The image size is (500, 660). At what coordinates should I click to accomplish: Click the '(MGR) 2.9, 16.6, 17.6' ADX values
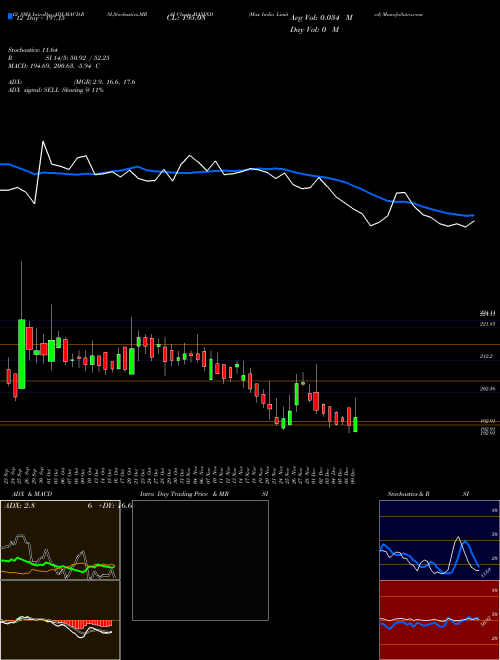[x=104, y=82]
